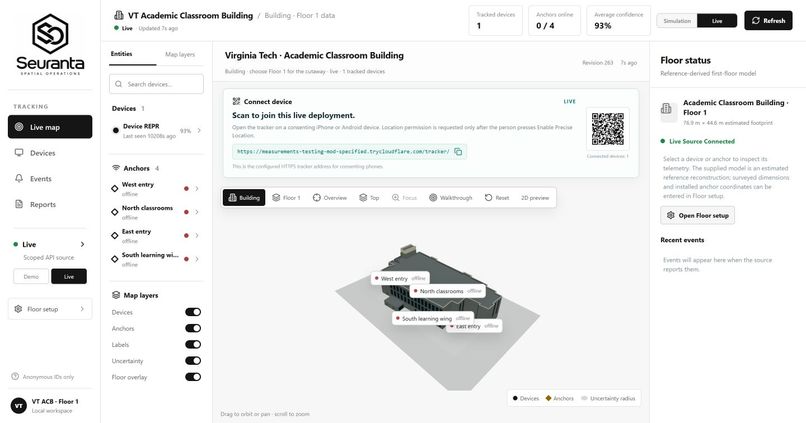
Task: Click the search magnifier icon
Action: tap(119, 84)
